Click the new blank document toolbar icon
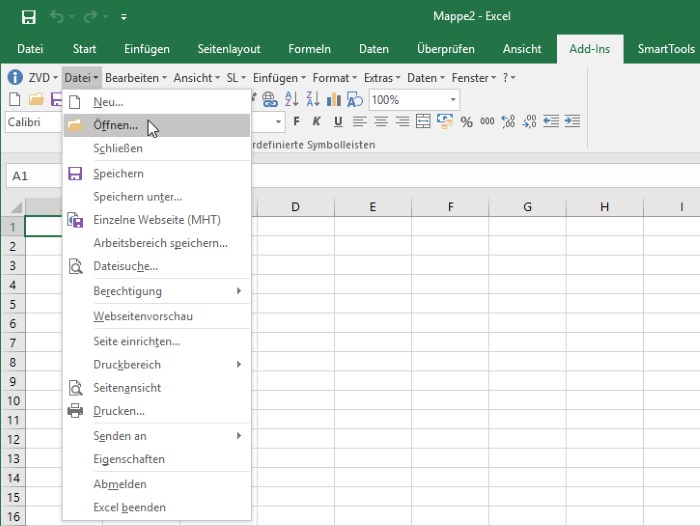The height and width of the screenshot is (526, 700). 15,99
